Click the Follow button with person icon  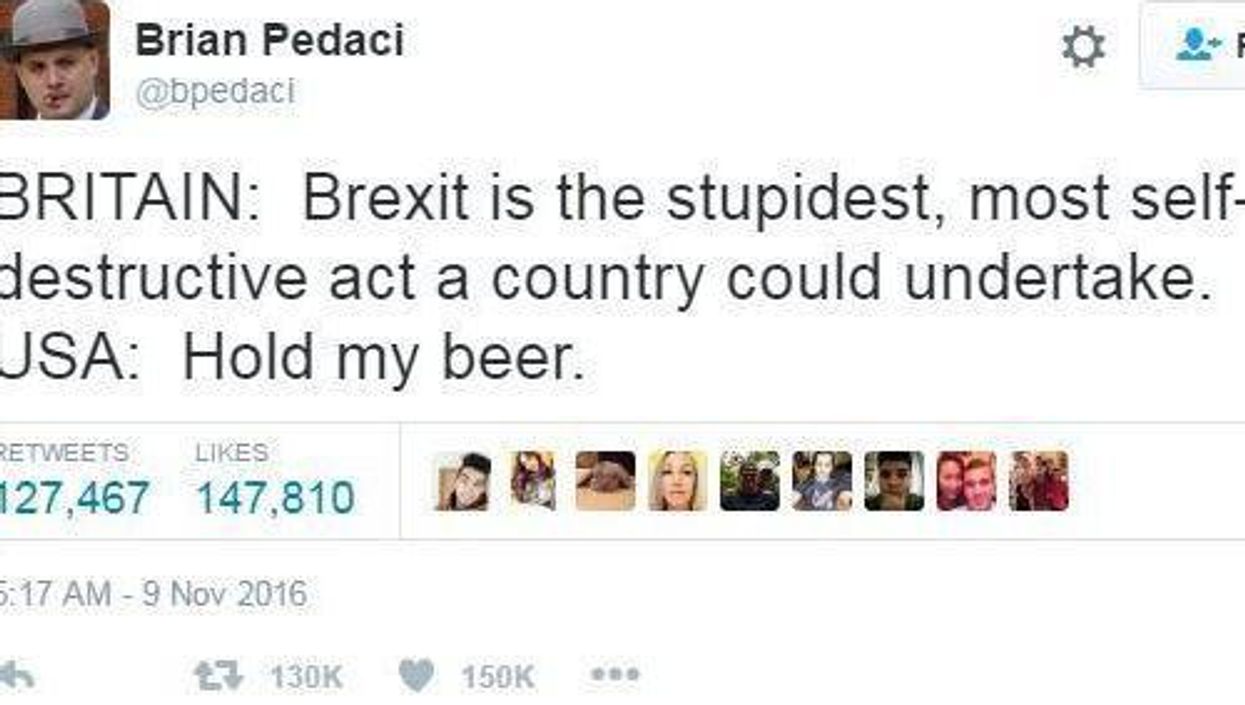click(x=1198, y=45)
